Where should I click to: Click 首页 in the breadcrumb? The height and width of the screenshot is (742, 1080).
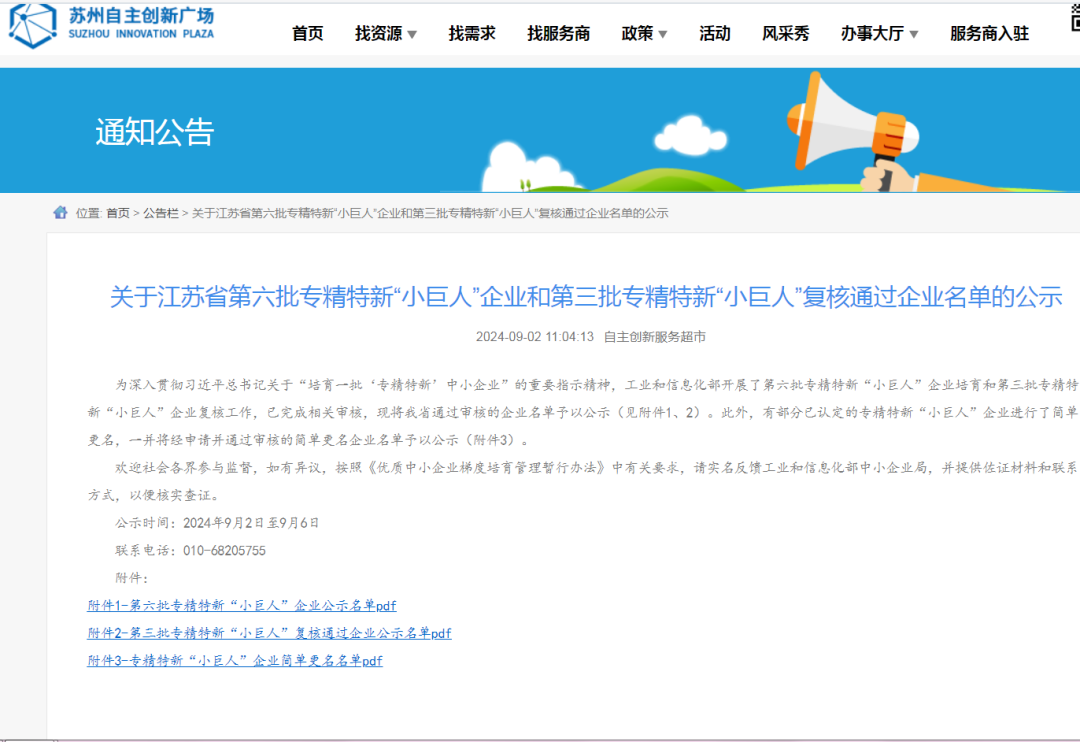coord(118,213)
